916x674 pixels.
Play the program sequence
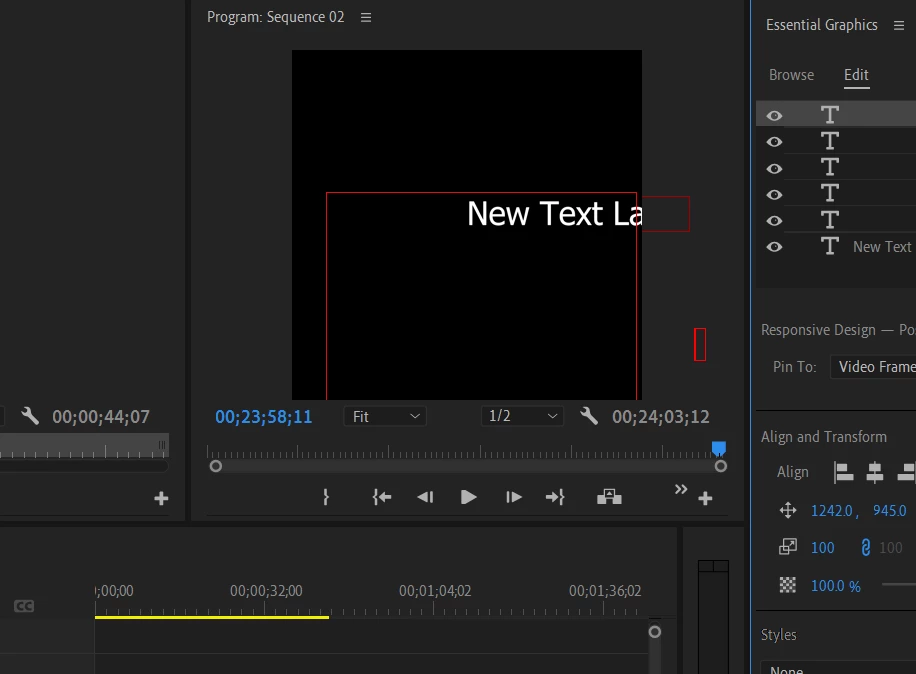point(469,497)
